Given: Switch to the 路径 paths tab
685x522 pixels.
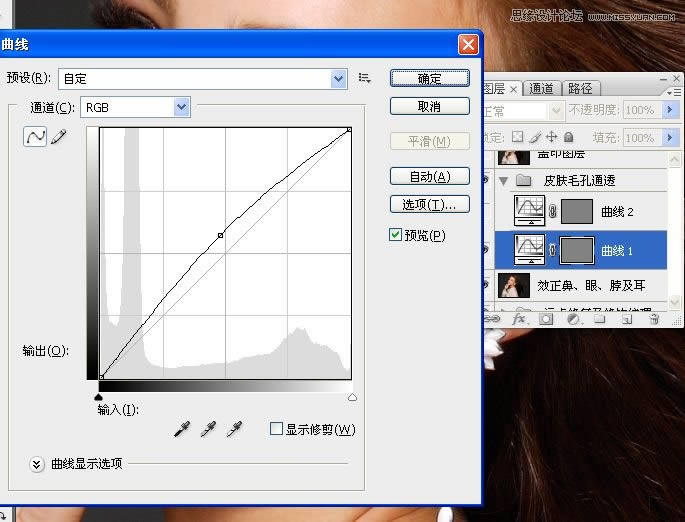Looking at the screenshot, I should (579, 89).
